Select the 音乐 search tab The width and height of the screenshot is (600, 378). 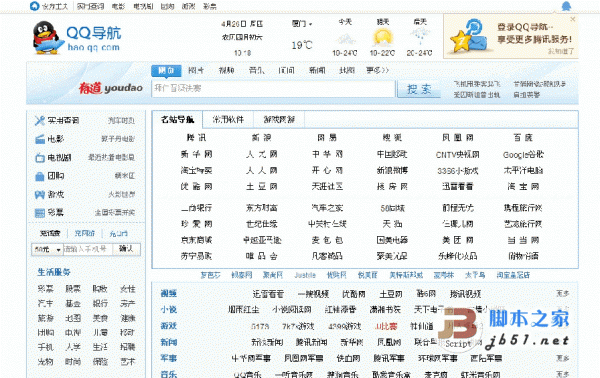[x=256, y=70]
